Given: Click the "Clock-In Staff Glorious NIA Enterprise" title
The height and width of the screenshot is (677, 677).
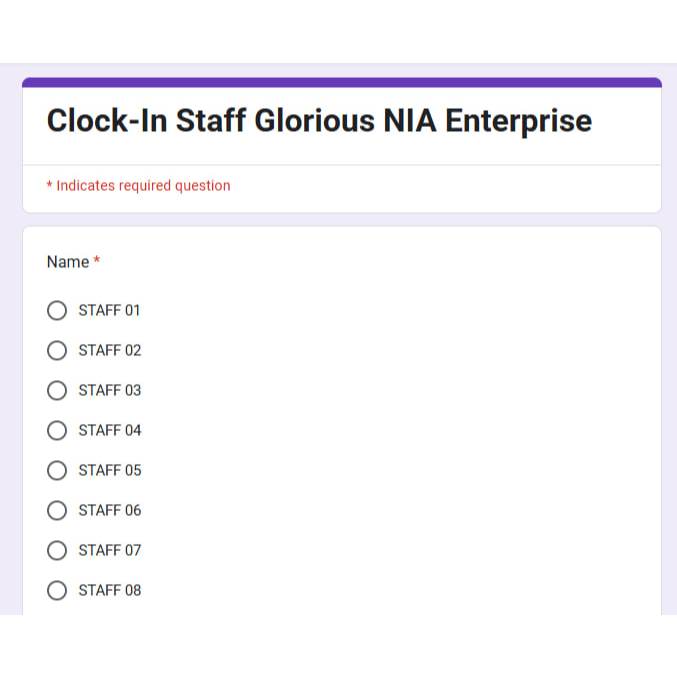Looking at the screenshot, I should 319,121.
